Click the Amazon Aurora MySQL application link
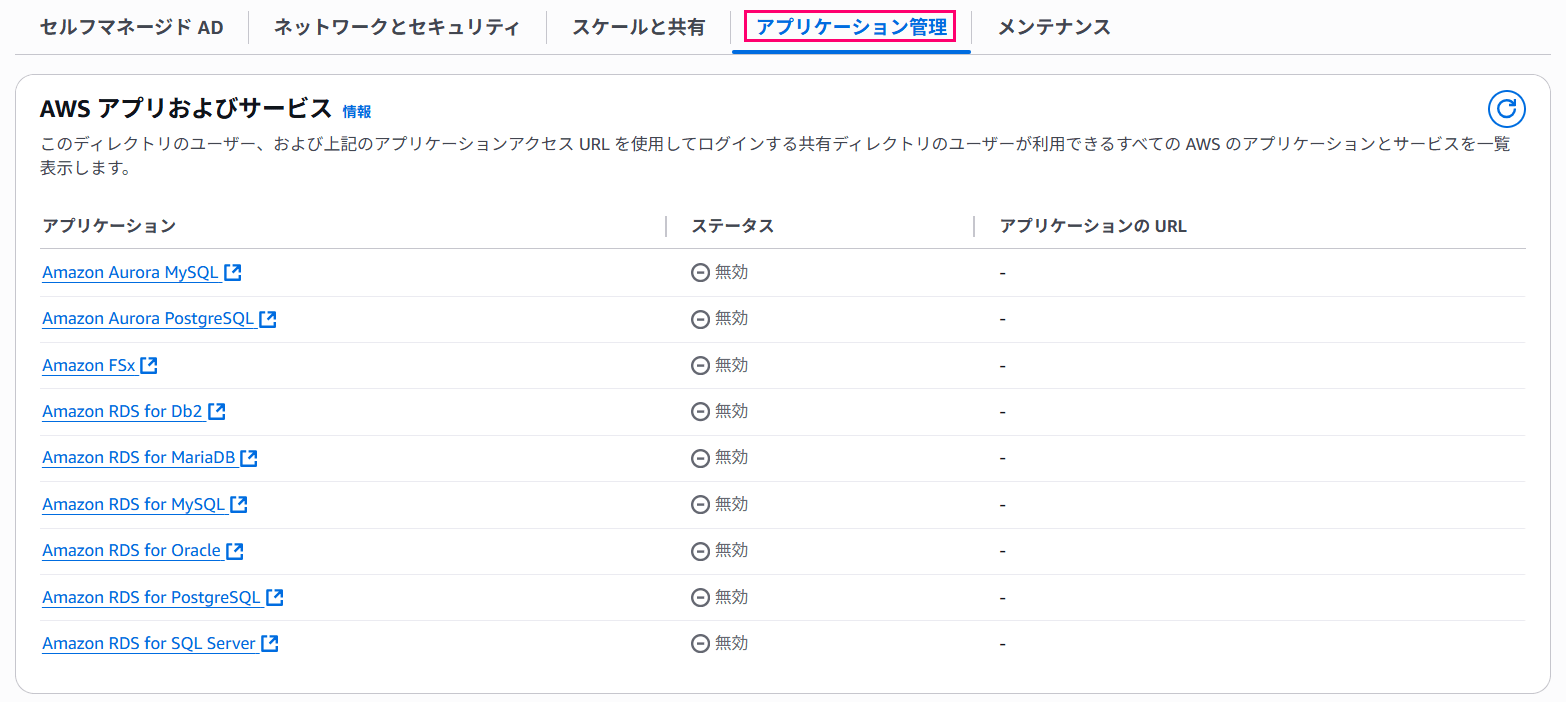This screenshot has width=1566, height=702. click(x=130, y=272)
